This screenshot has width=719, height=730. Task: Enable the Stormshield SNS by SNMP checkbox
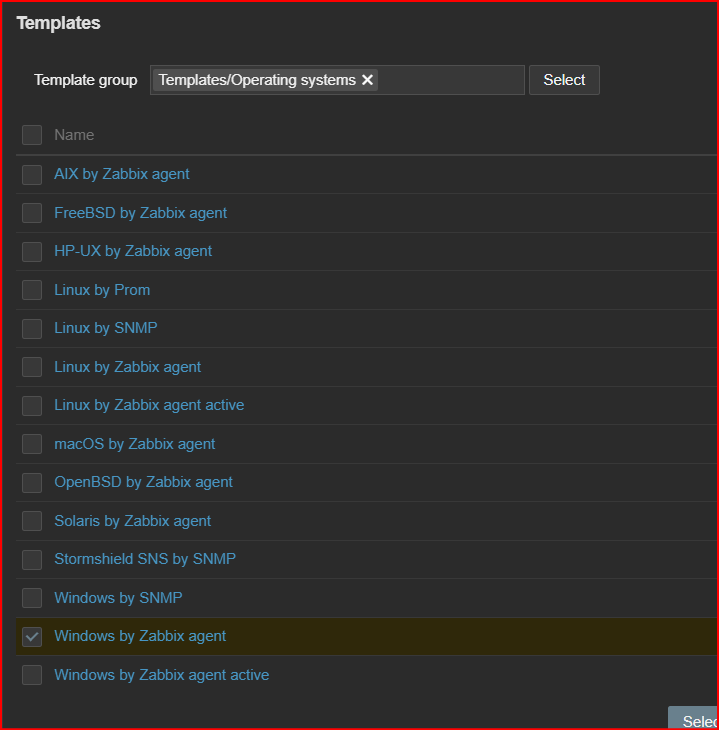coord(32,560)
